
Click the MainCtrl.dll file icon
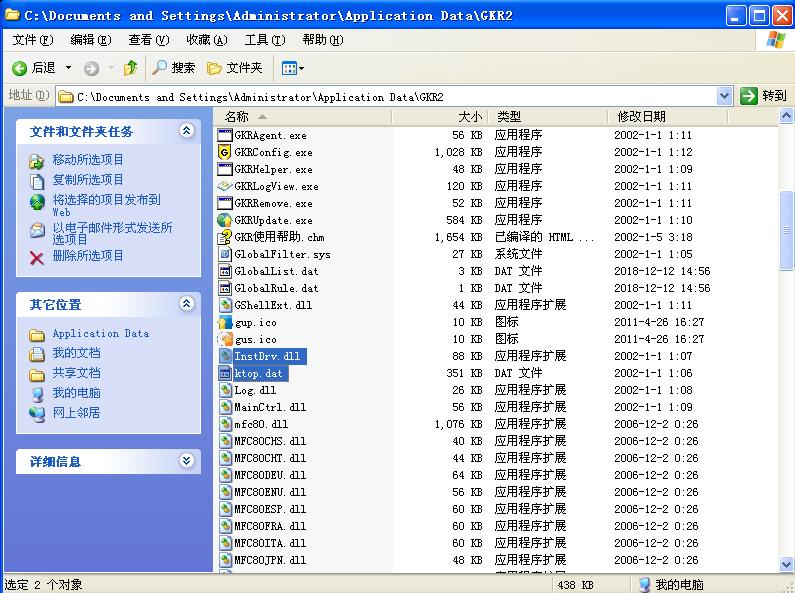pyautogui.click(x=224, y=407)
